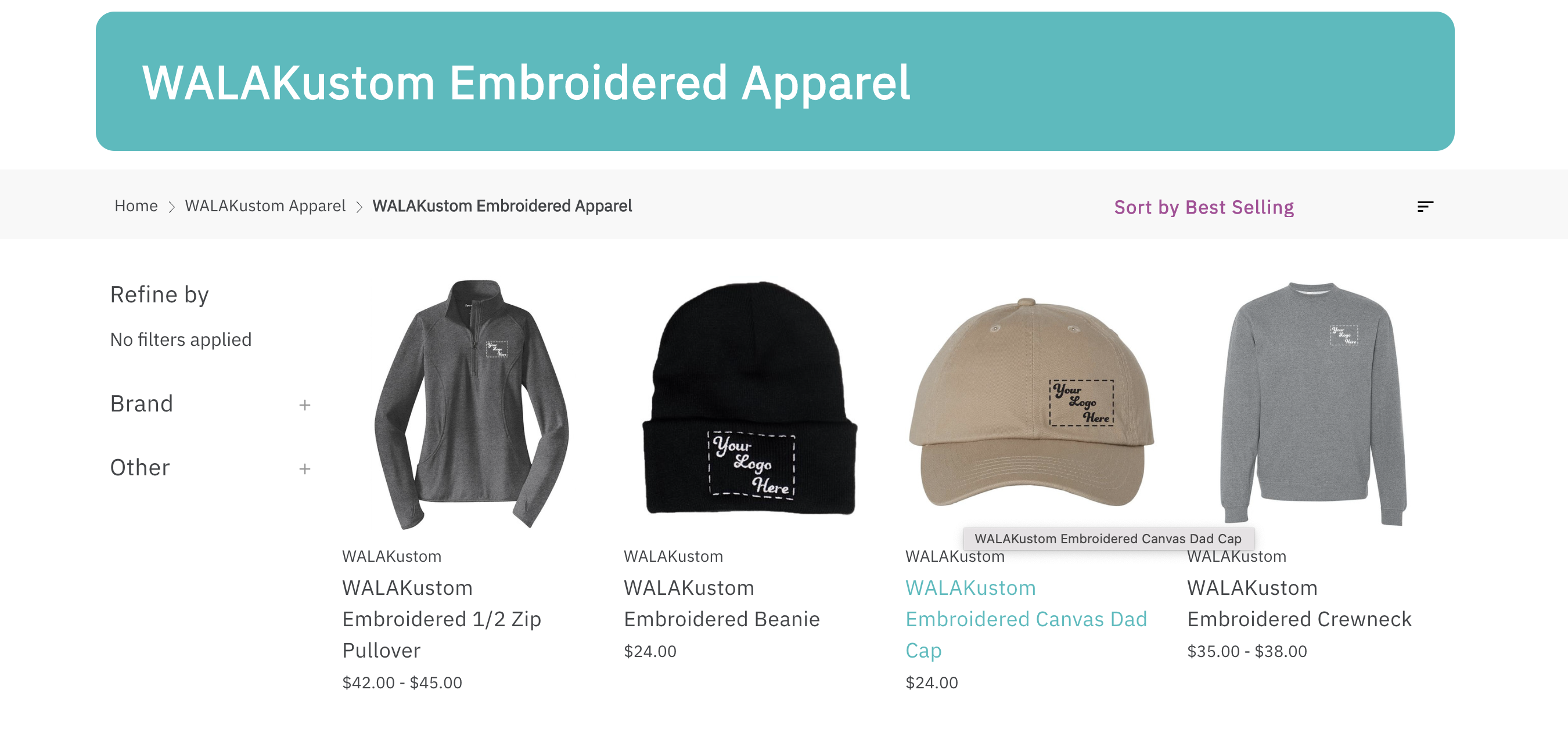Click the chevron after Home breadcrumb

[172, 207]
